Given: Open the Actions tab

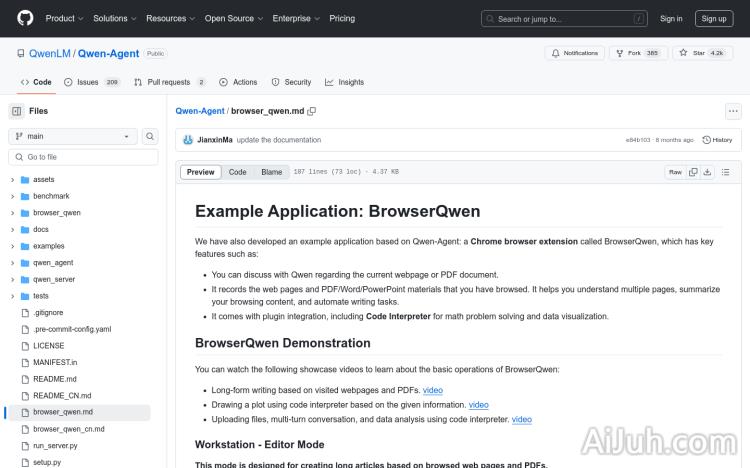Looking at the screenshot, I should pos(238,82).
